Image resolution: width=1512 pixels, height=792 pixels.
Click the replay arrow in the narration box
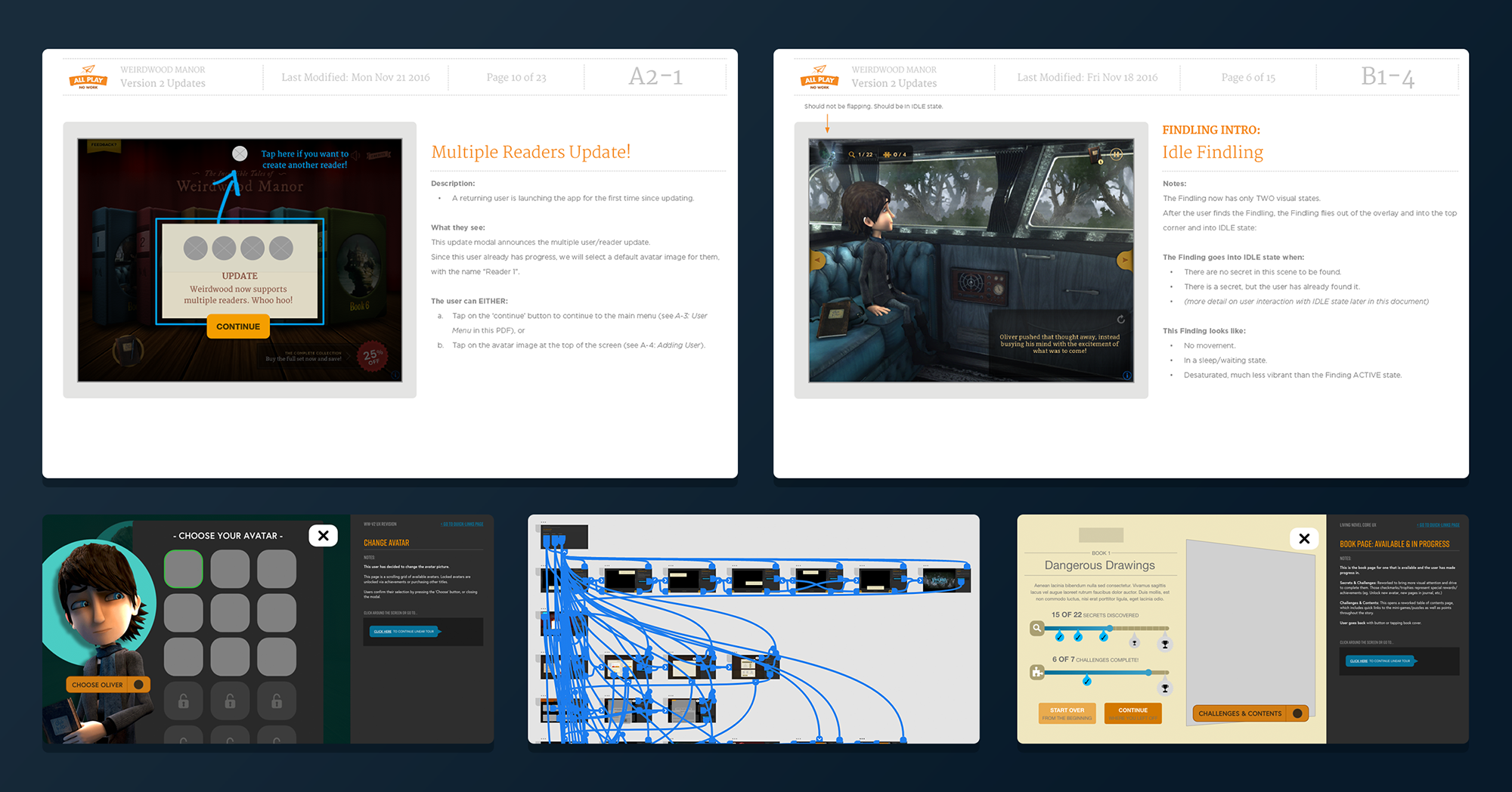(x=1120, y=319)
